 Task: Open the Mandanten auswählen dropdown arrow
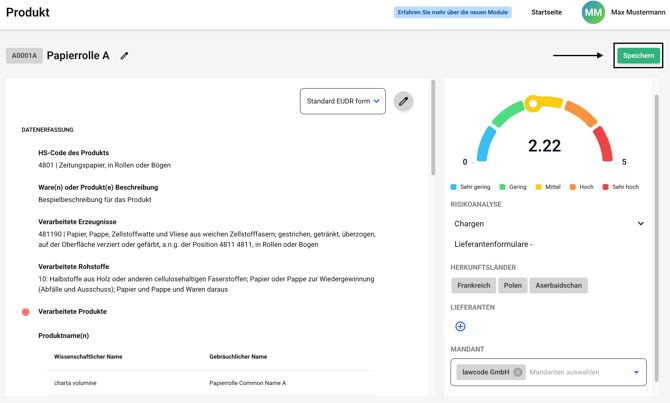pyautogui.click(x=636, y=372)
